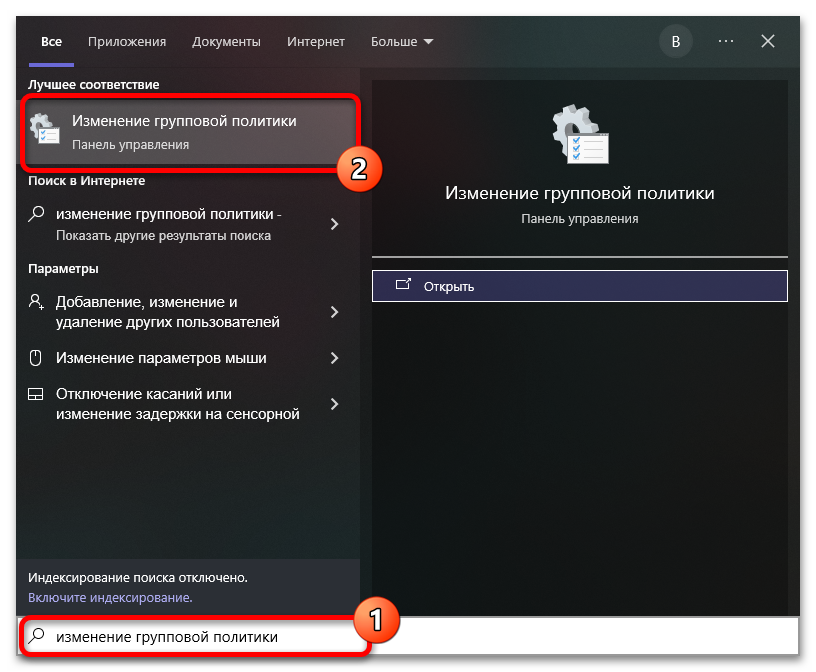Click the mouse icon in settings list
Image resolution: width=816 pixels, height=672 pixels.
(35, 358)
